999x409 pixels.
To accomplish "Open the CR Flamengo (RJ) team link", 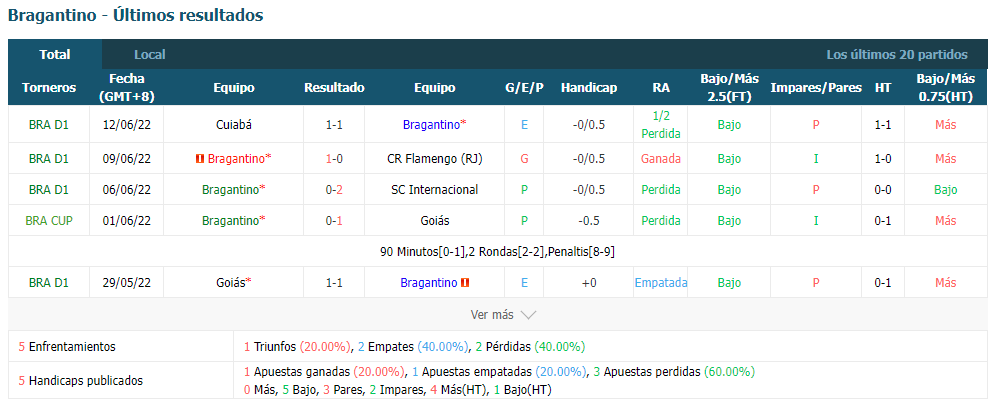I will click(435, 159).
